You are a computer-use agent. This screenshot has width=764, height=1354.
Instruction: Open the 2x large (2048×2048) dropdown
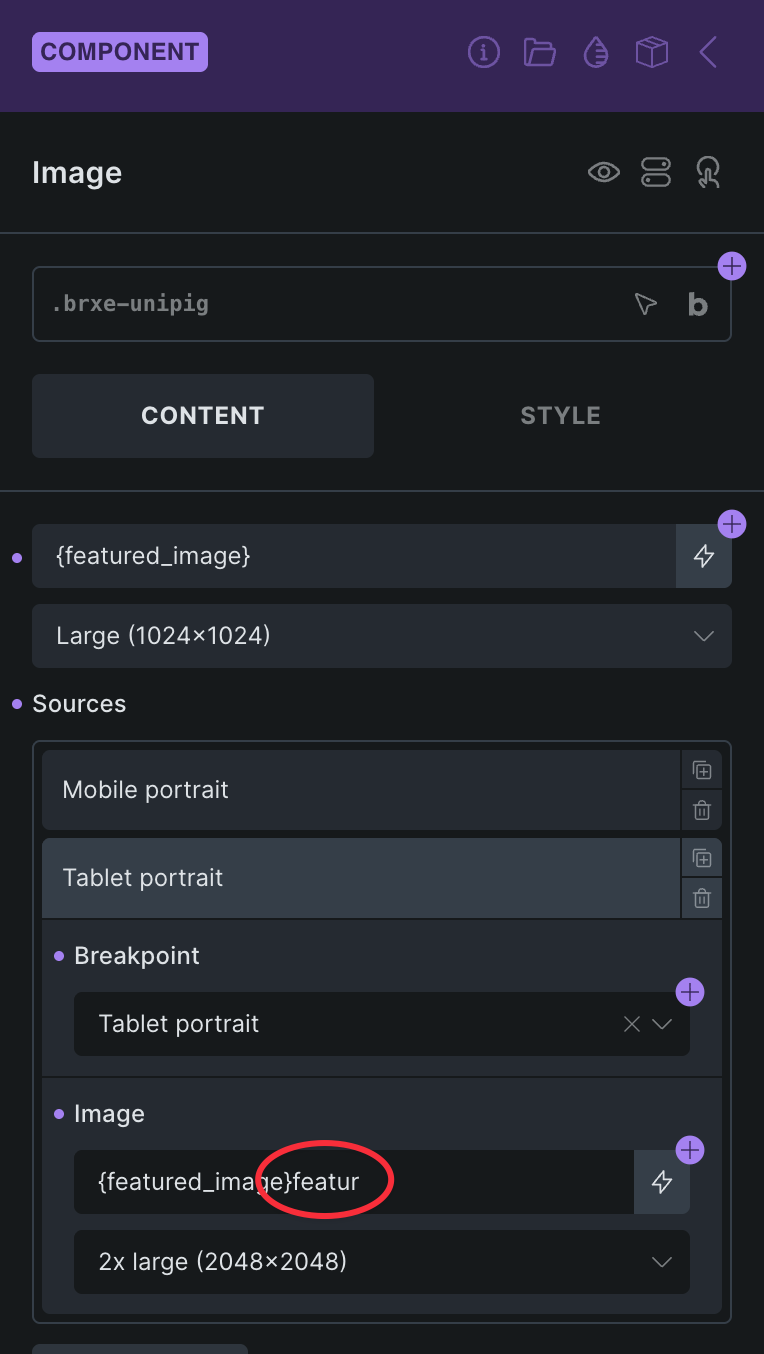(x=382, y=1262)
